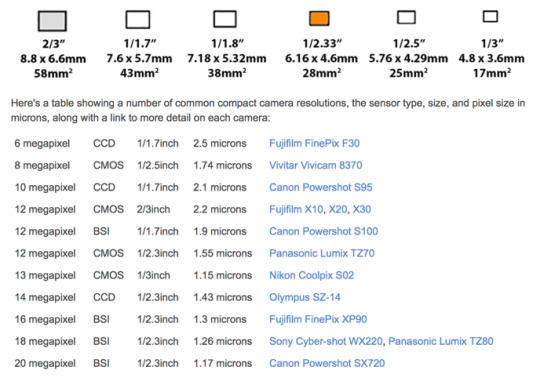Open the Vivitar Vivicam 8370 link

(316, 165)
